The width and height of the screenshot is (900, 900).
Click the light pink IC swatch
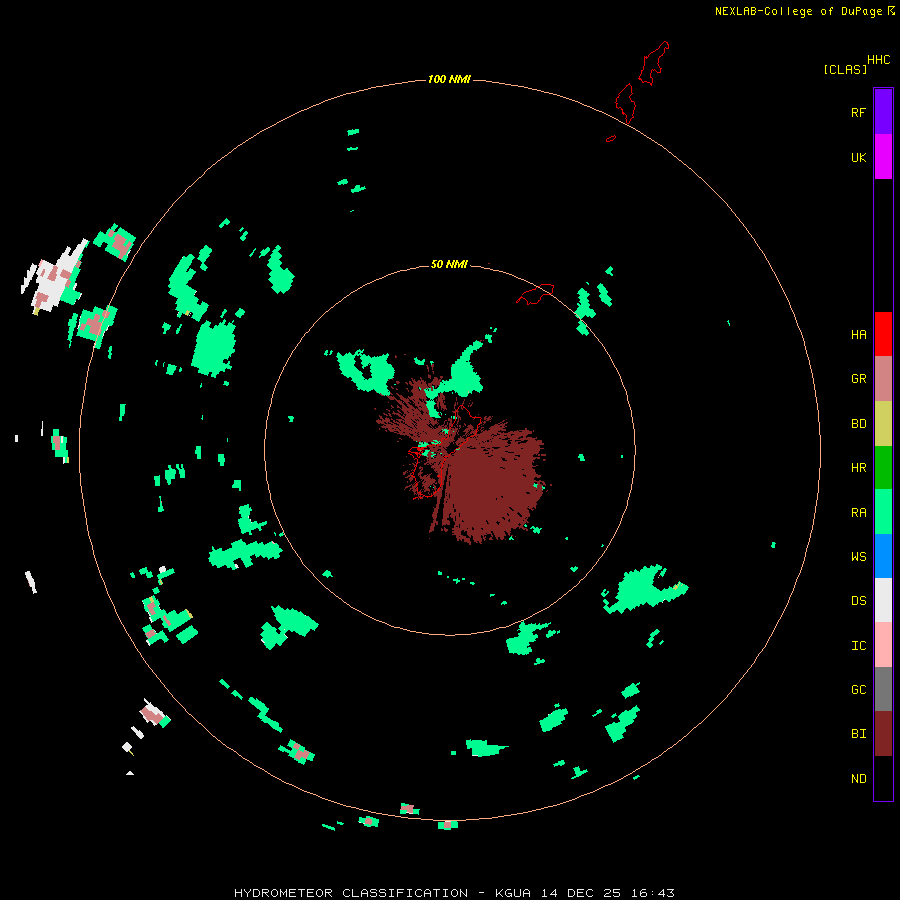[883, 645]
